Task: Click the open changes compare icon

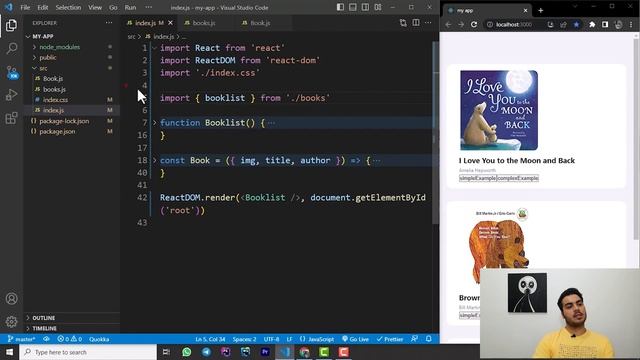Action: (x=403, y=23)
